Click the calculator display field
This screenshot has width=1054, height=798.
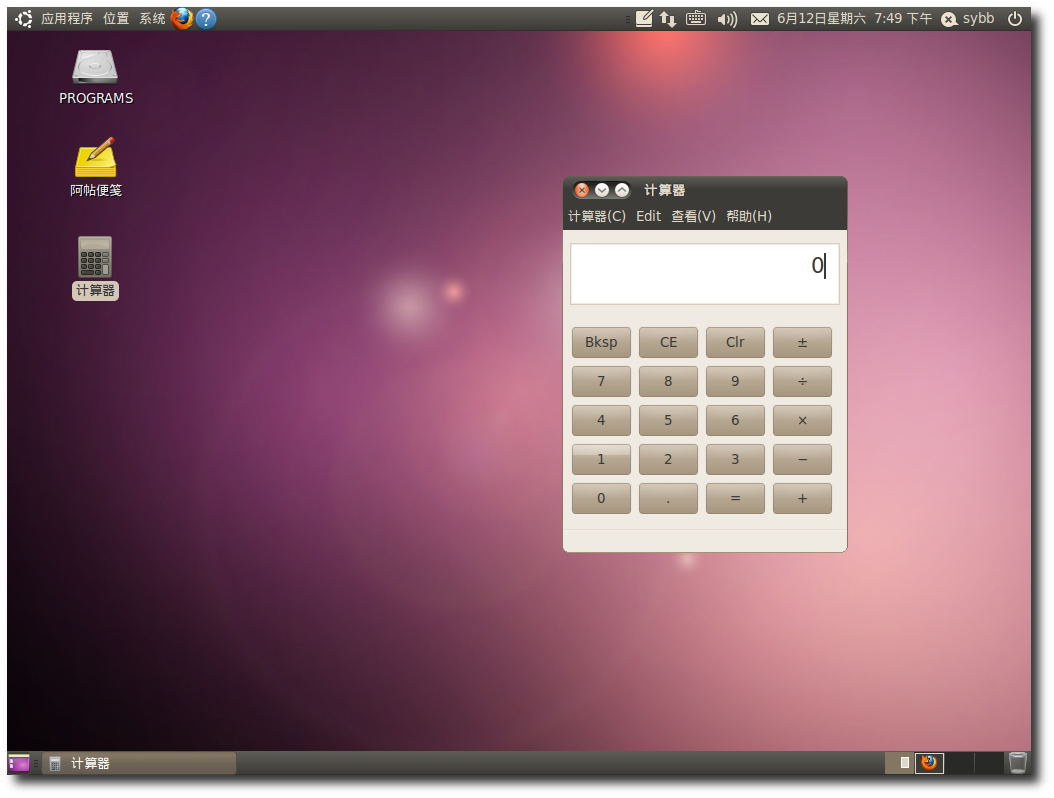(704, 274)
